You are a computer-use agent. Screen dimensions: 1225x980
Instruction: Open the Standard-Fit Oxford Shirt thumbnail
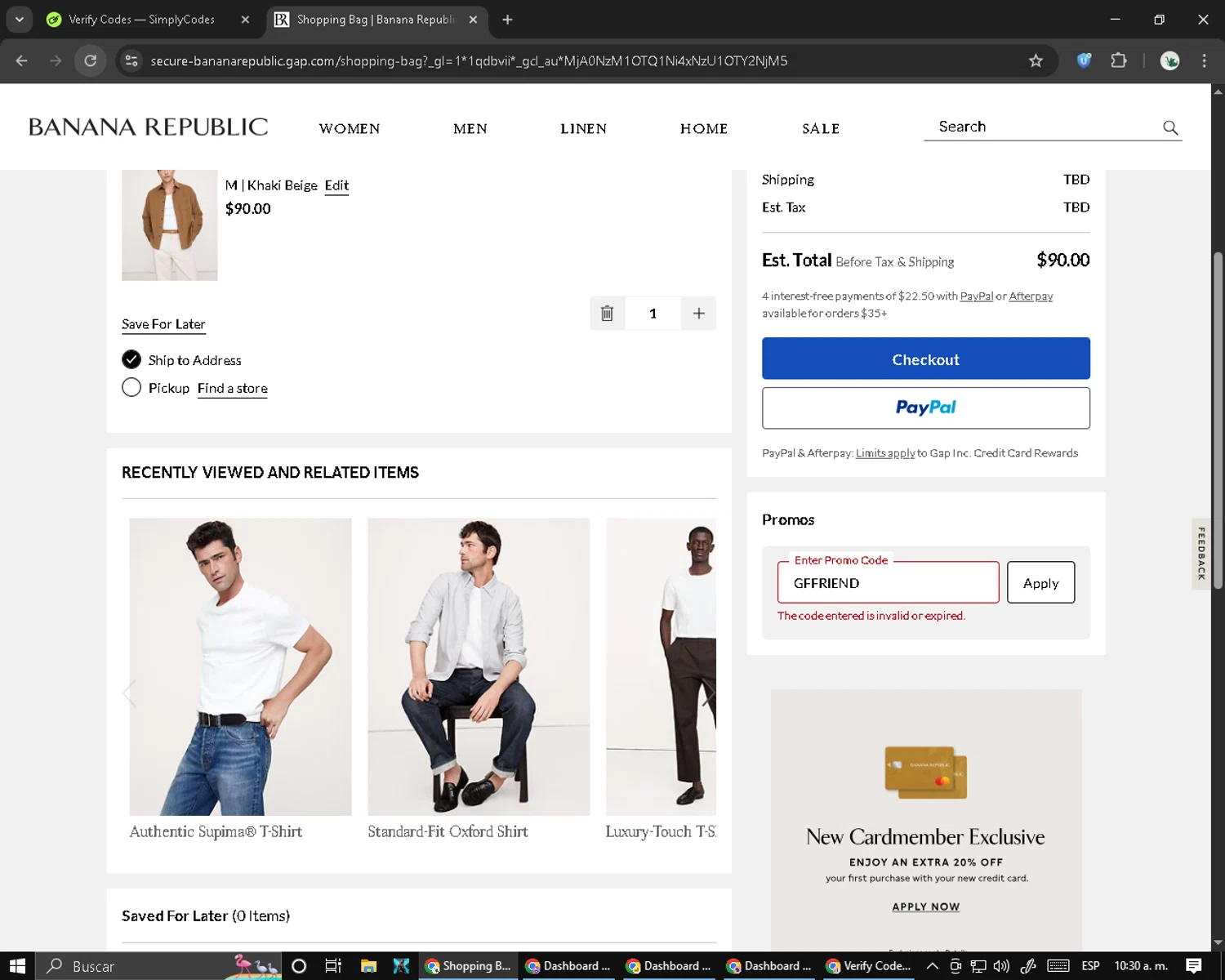click(479, 666)
